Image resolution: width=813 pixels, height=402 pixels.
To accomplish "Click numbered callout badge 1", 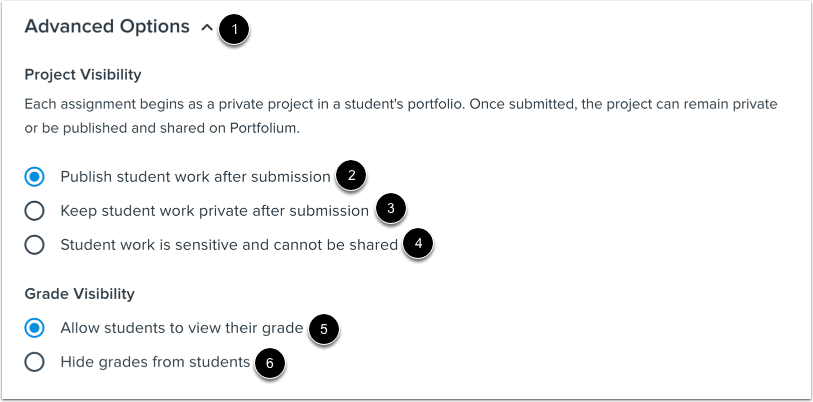I will point(234,29).
